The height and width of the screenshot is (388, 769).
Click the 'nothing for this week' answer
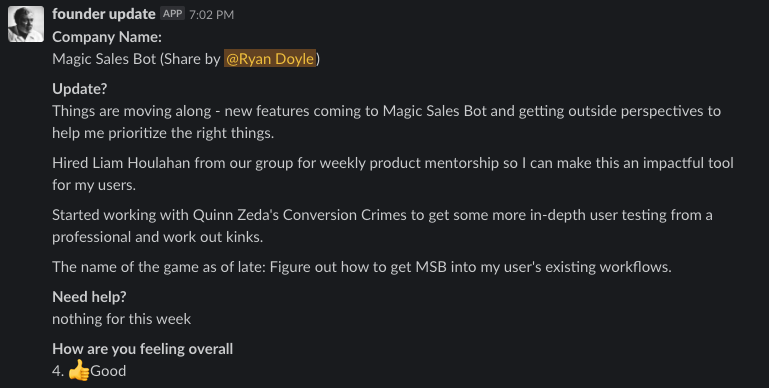click(122, 319)
